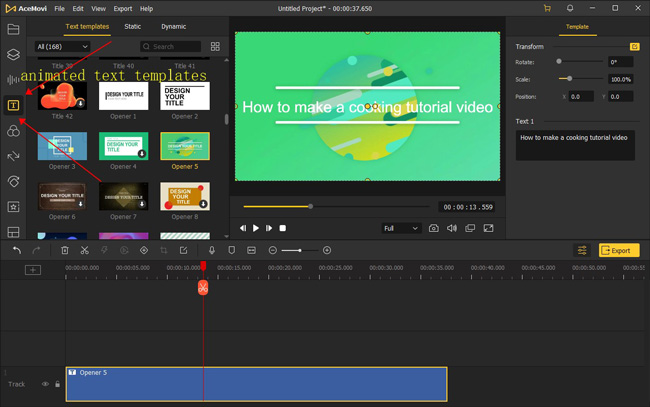The height and width of the screenshot is (407, 650).
Task: Switch to the Dynamic tab
Action: point(173,27)
